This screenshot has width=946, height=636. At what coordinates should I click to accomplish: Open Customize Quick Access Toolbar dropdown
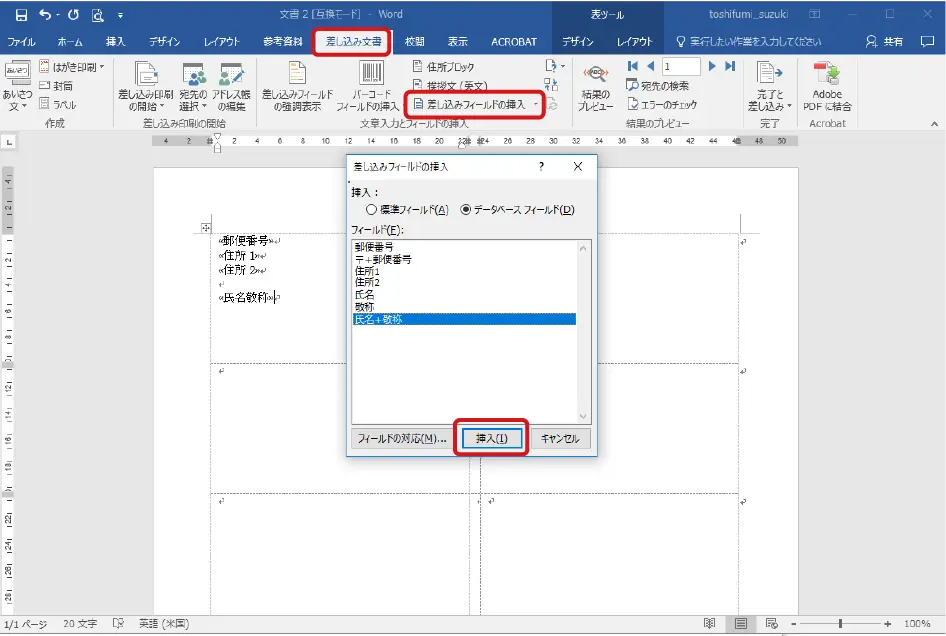pyautogui.click(x=120, y=15)
